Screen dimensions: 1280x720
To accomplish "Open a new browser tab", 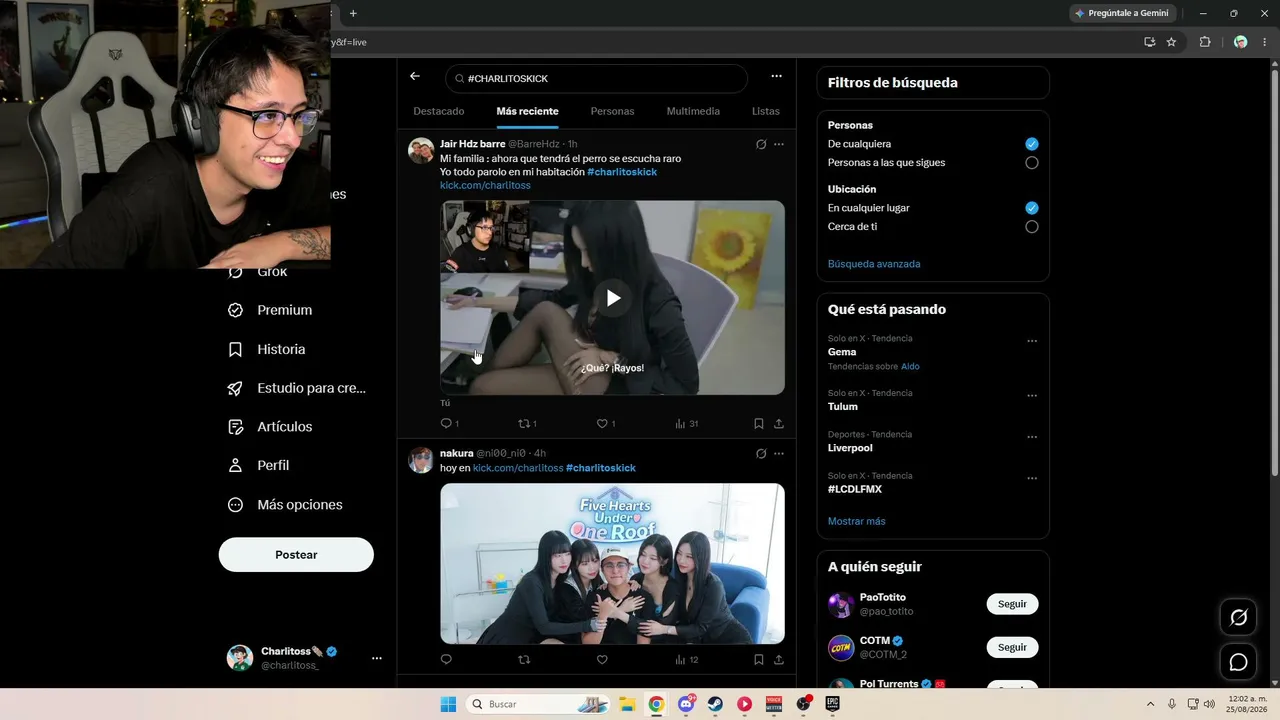I will [x=353, y=13].
